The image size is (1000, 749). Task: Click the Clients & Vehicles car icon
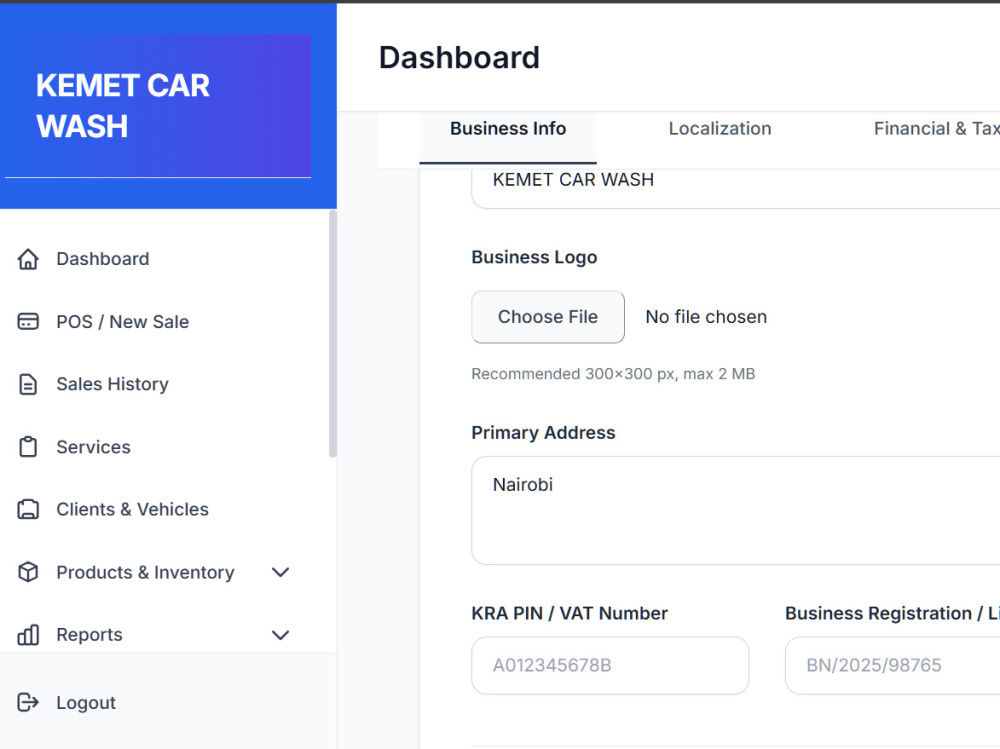[28, 509]
